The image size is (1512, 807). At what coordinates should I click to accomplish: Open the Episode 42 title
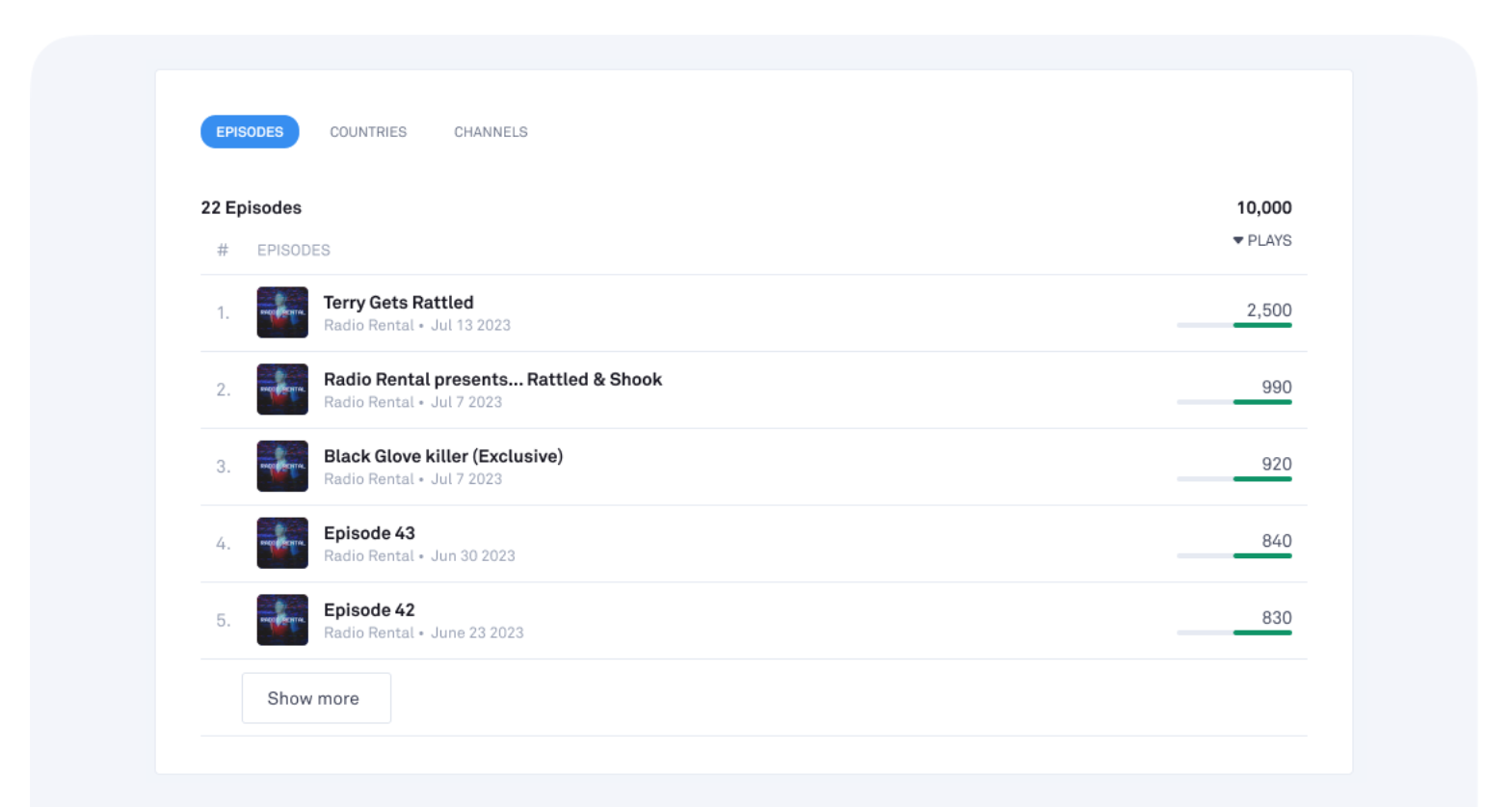(369, 610)
